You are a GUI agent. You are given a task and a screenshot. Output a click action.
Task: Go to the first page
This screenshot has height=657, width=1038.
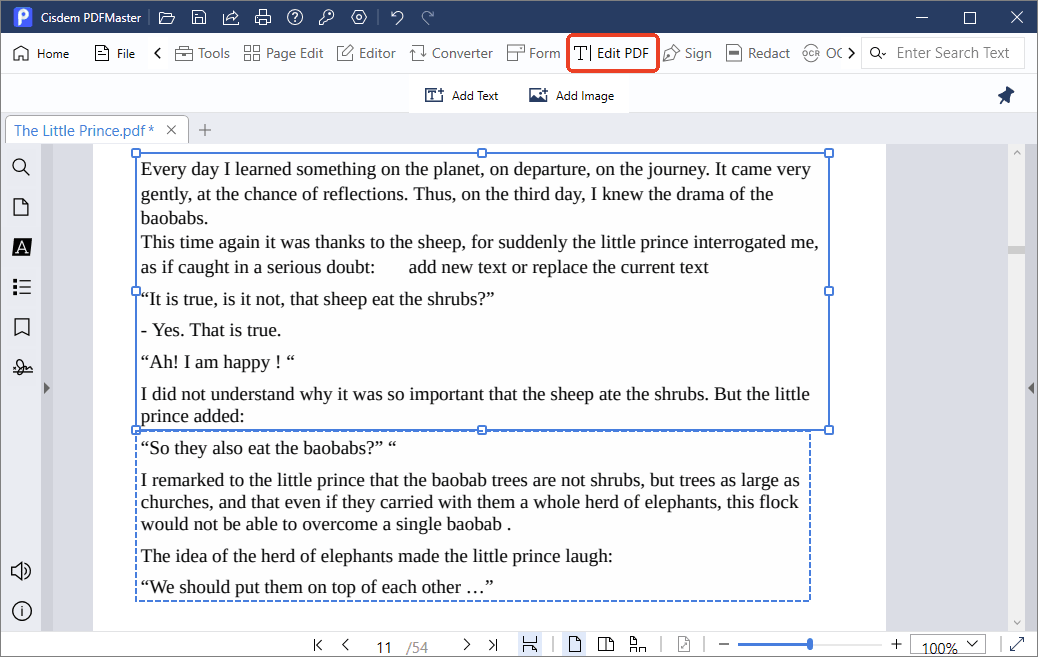click(x=318, y=644)
